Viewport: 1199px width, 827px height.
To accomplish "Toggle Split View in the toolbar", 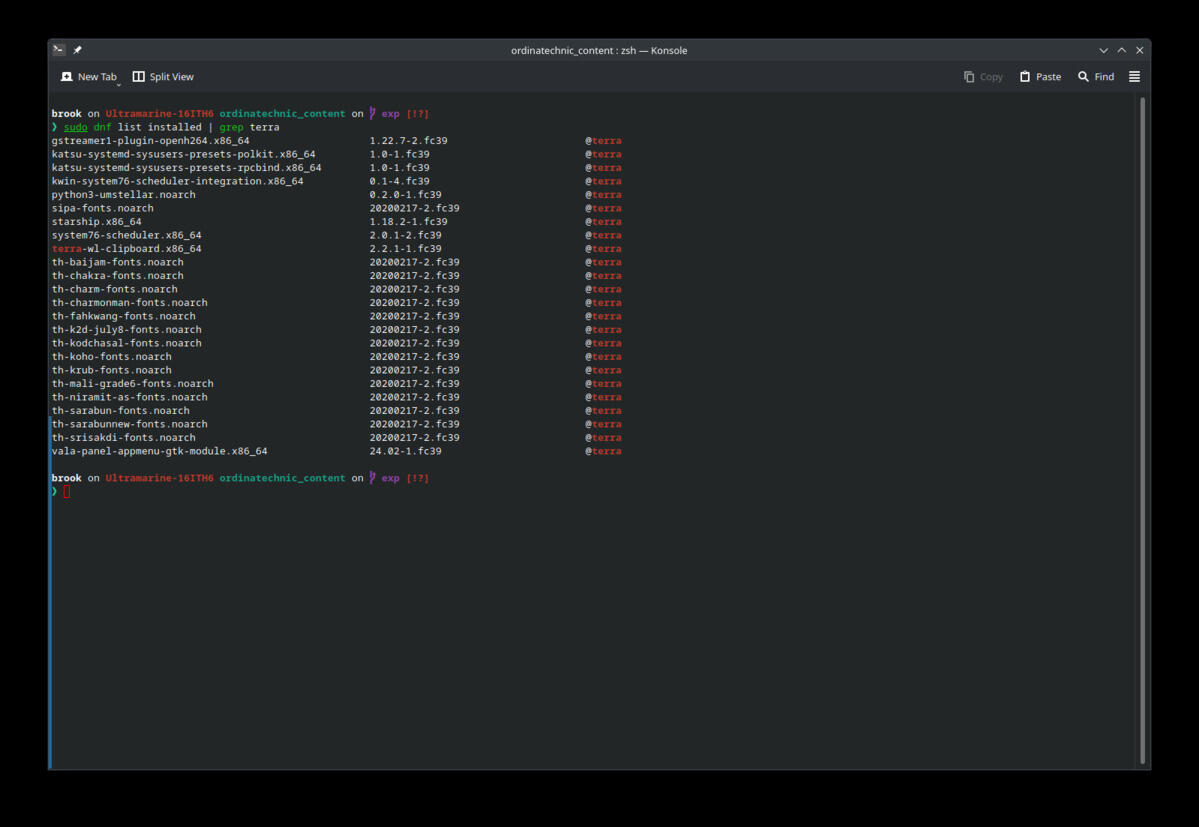I will point(163,76).
